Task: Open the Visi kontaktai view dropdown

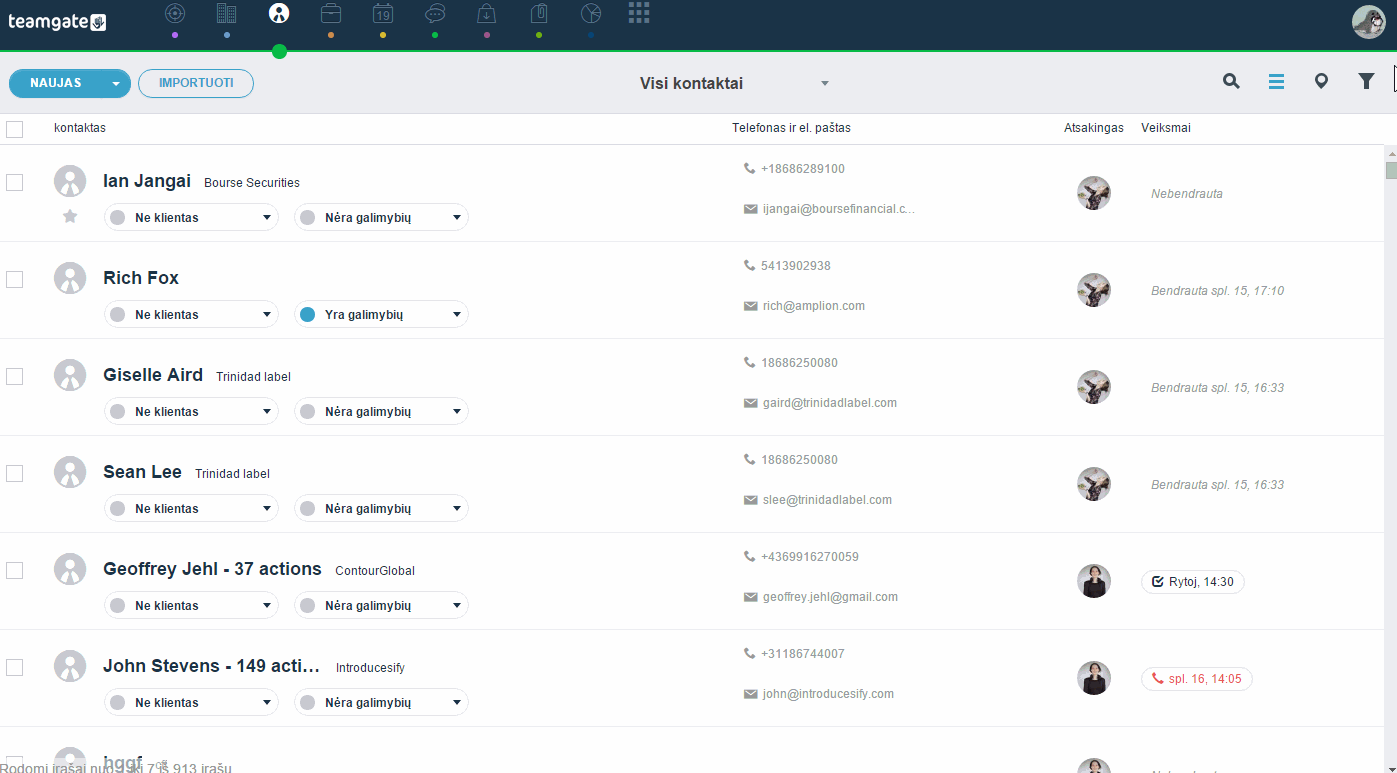Action: click(734, 84)
